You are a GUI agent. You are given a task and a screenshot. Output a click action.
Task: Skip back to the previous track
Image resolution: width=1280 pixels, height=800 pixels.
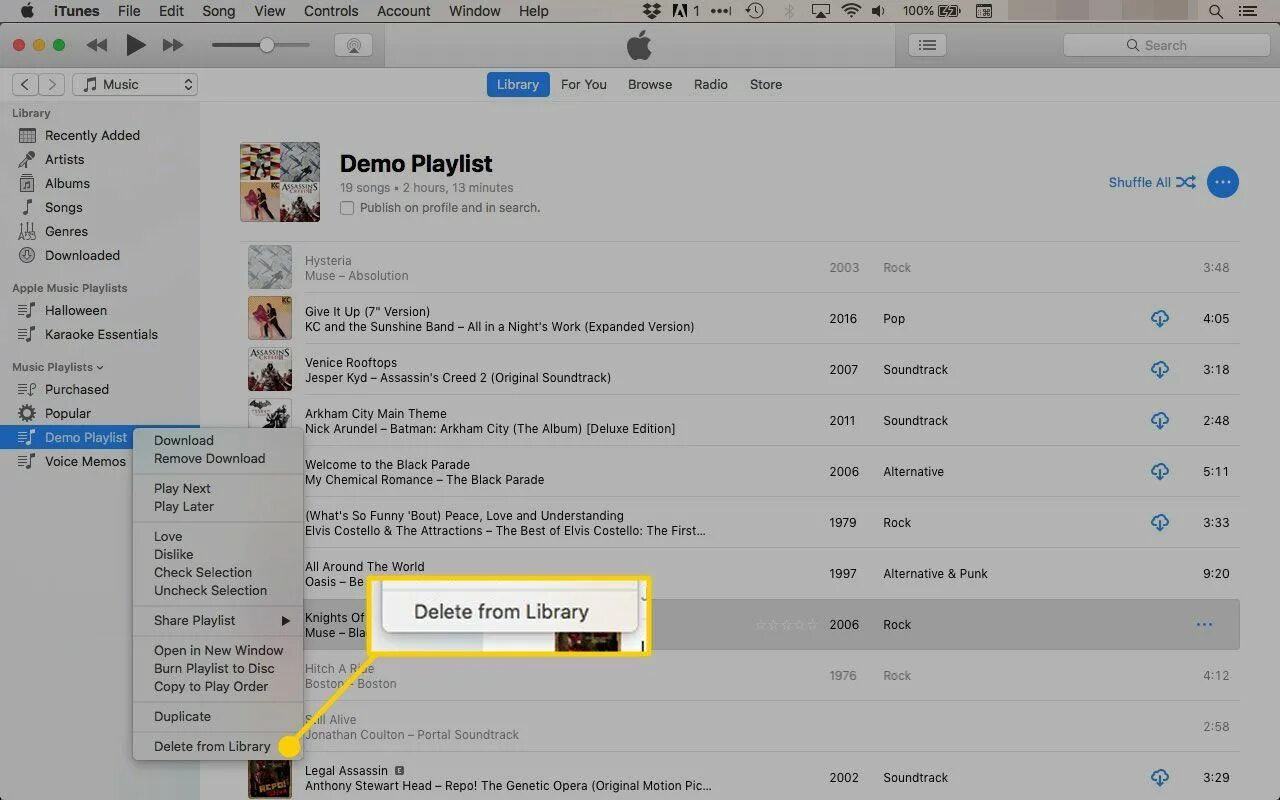[97, 45]
